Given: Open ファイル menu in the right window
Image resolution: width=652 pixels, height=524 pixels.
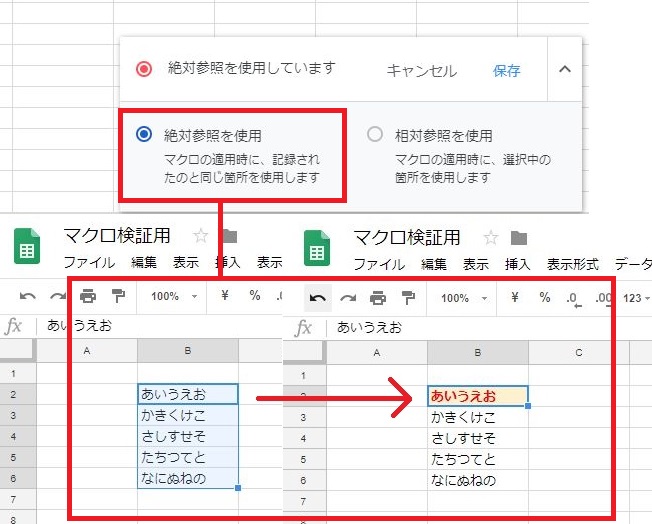Looking at the screenshot, I should [x=379, y=264].
